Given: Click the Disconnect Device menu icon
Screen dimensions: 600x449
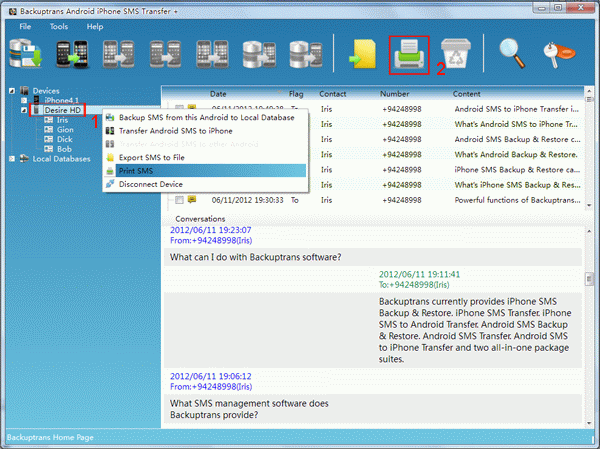Looking at the screenshot, I should tap(110, 184).
